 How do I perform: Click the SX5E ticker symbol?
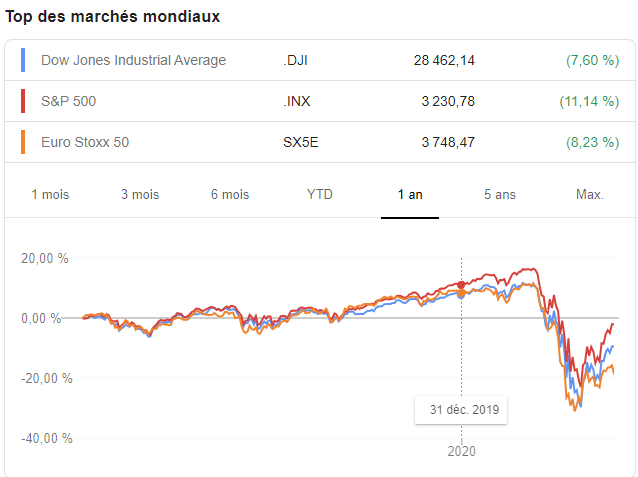[301, 142]
